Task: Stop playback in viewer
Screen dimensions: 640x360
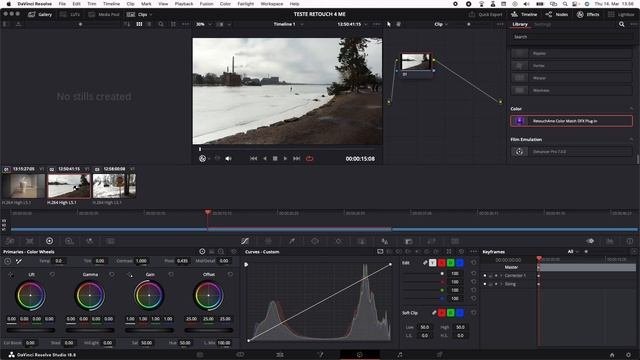Action: (x=275, y=158)
